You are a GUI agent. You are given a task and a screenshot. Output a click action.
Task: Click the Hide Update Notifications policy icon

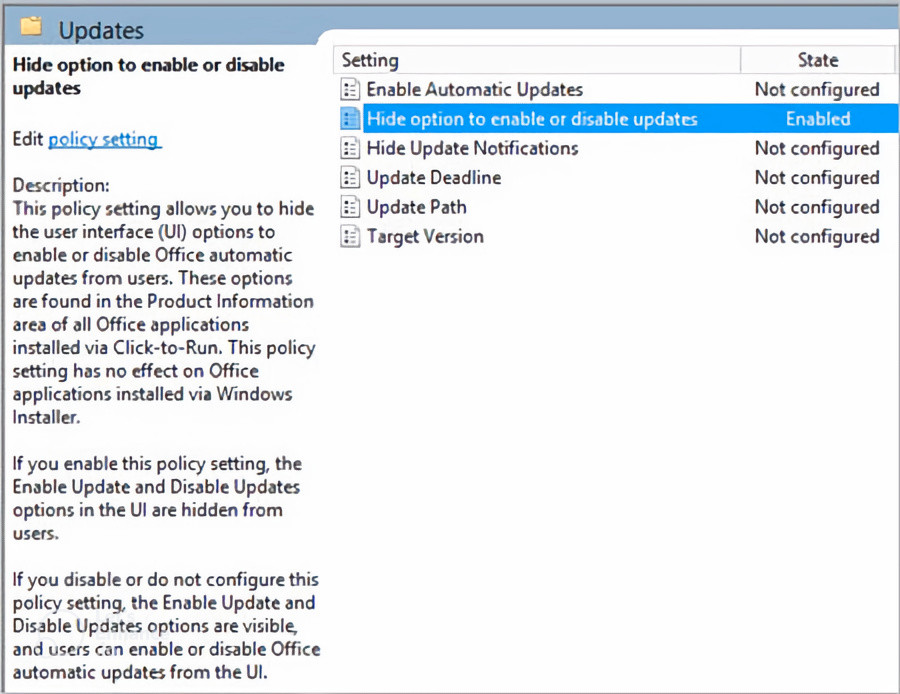click(x=350, y=148)
